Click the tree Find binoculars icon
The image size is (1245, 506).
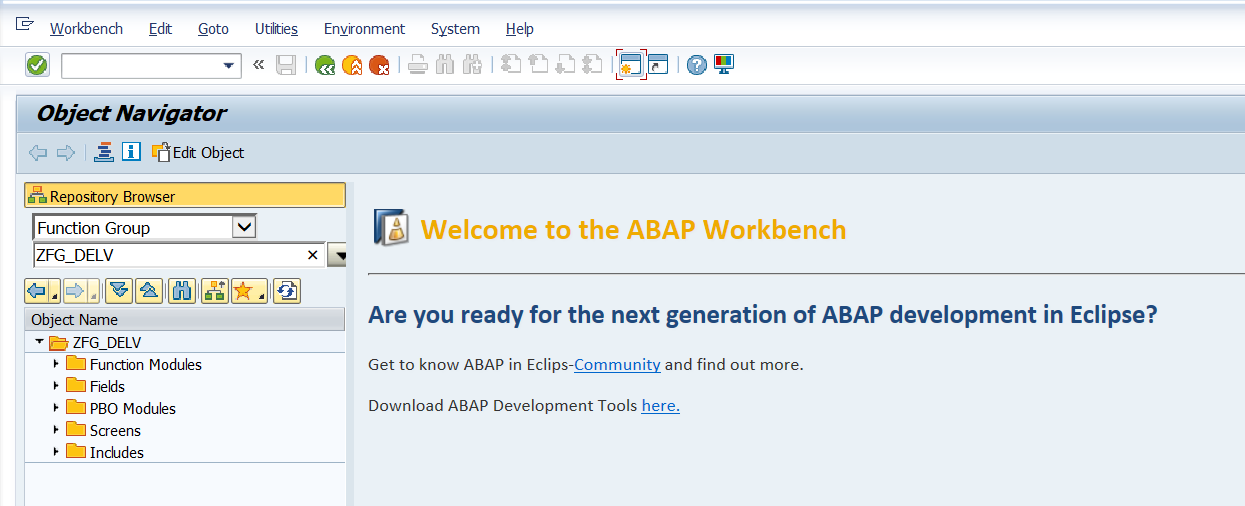(x=182, y=291)
